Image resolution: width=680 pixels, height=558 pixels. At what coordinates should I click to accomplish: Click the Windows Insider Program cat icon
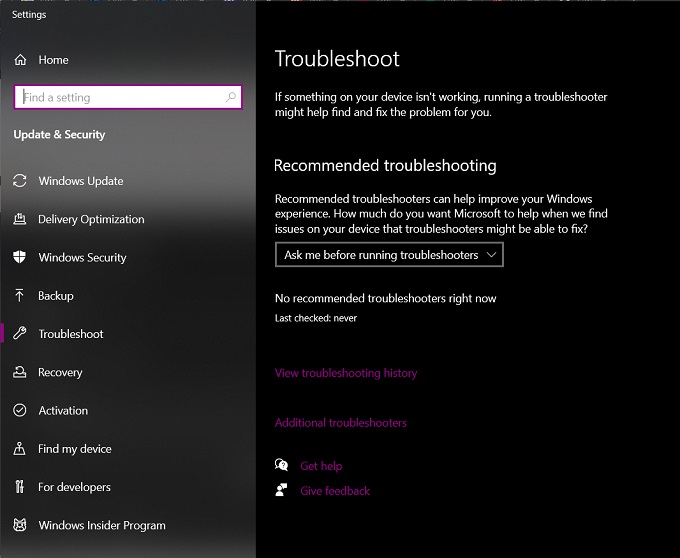pyautogui.click(x=20, y=525)
